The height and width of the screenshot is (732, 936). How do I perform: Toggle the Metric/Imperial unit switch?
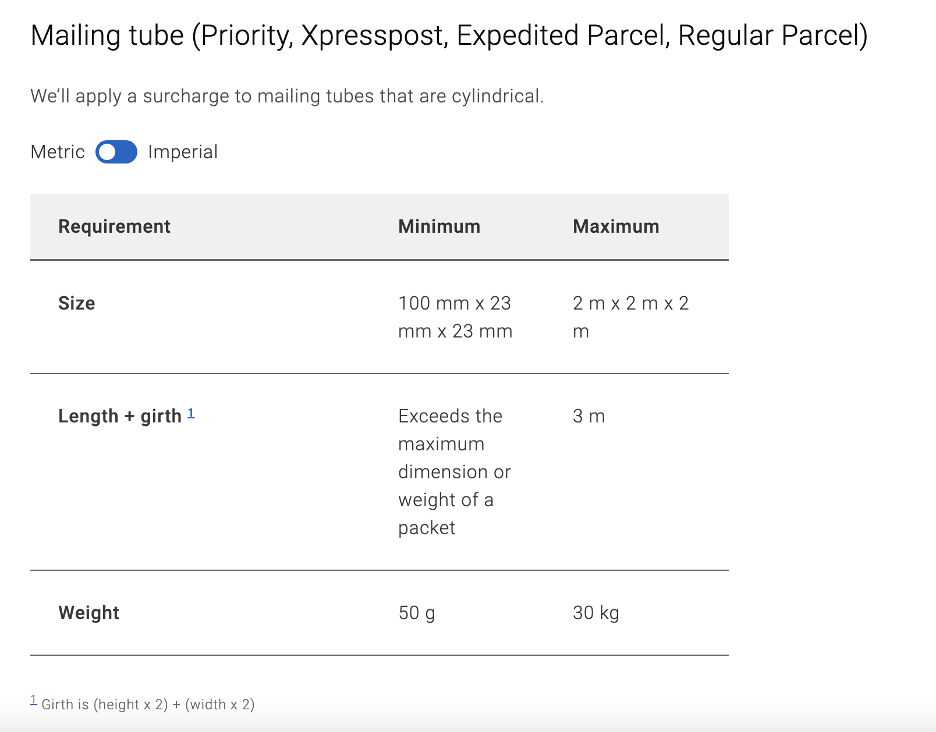pos(116,152)
